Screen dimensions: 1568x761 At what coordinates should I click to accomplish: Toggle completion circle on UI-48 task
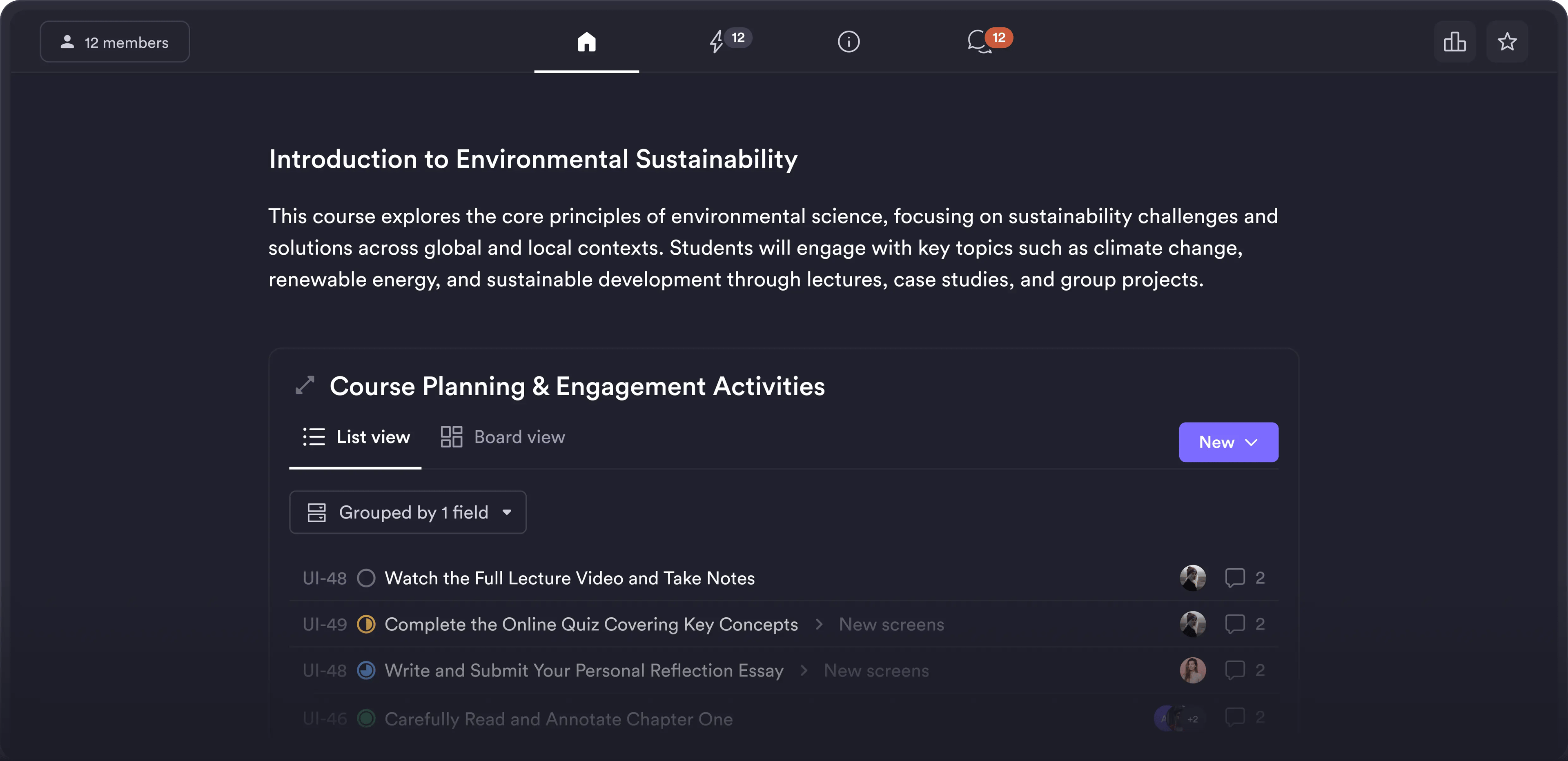[x=366, y=578]
